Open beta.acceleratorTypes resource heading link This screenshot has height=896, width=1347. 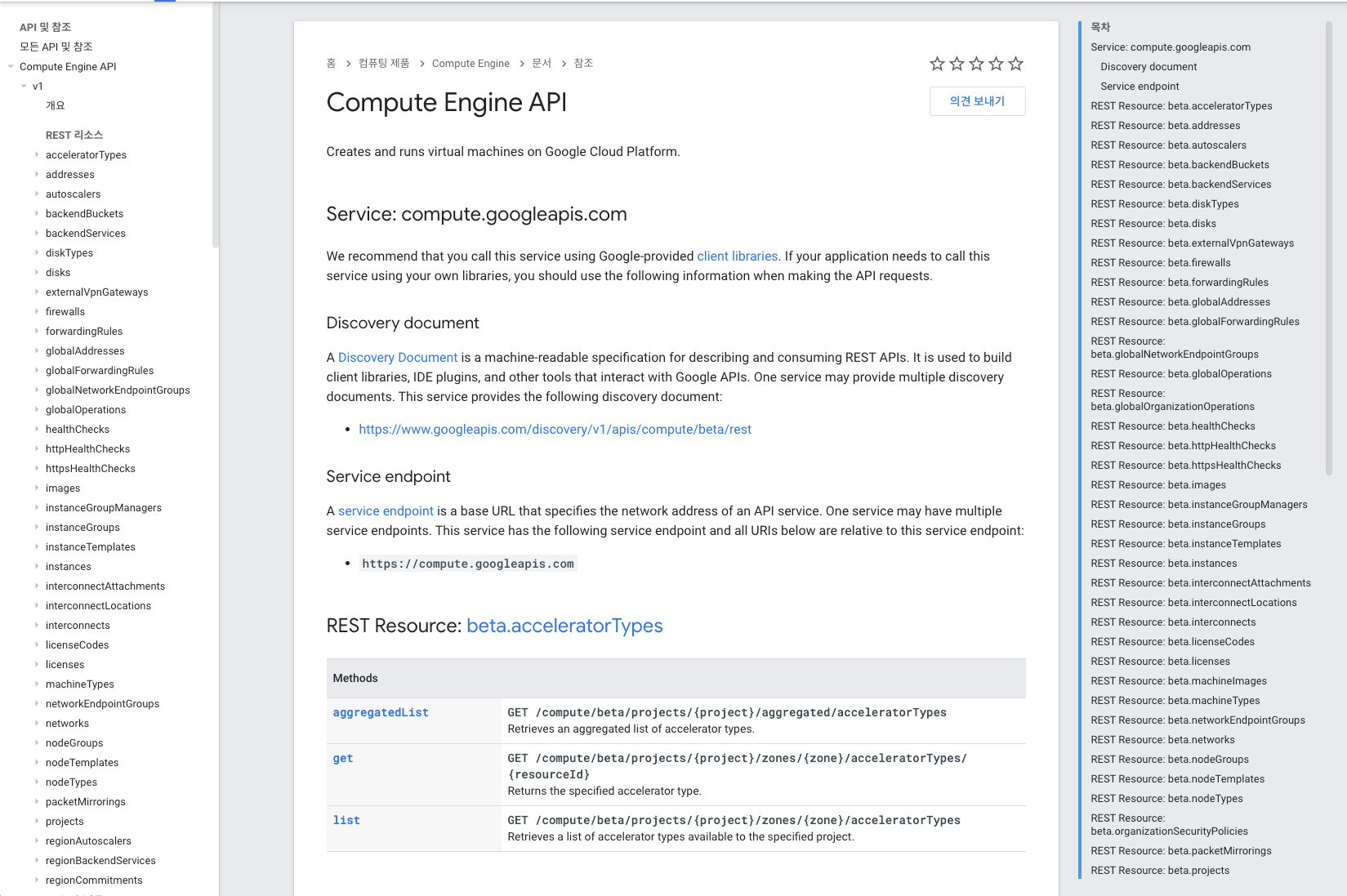(x=564, y=626)
